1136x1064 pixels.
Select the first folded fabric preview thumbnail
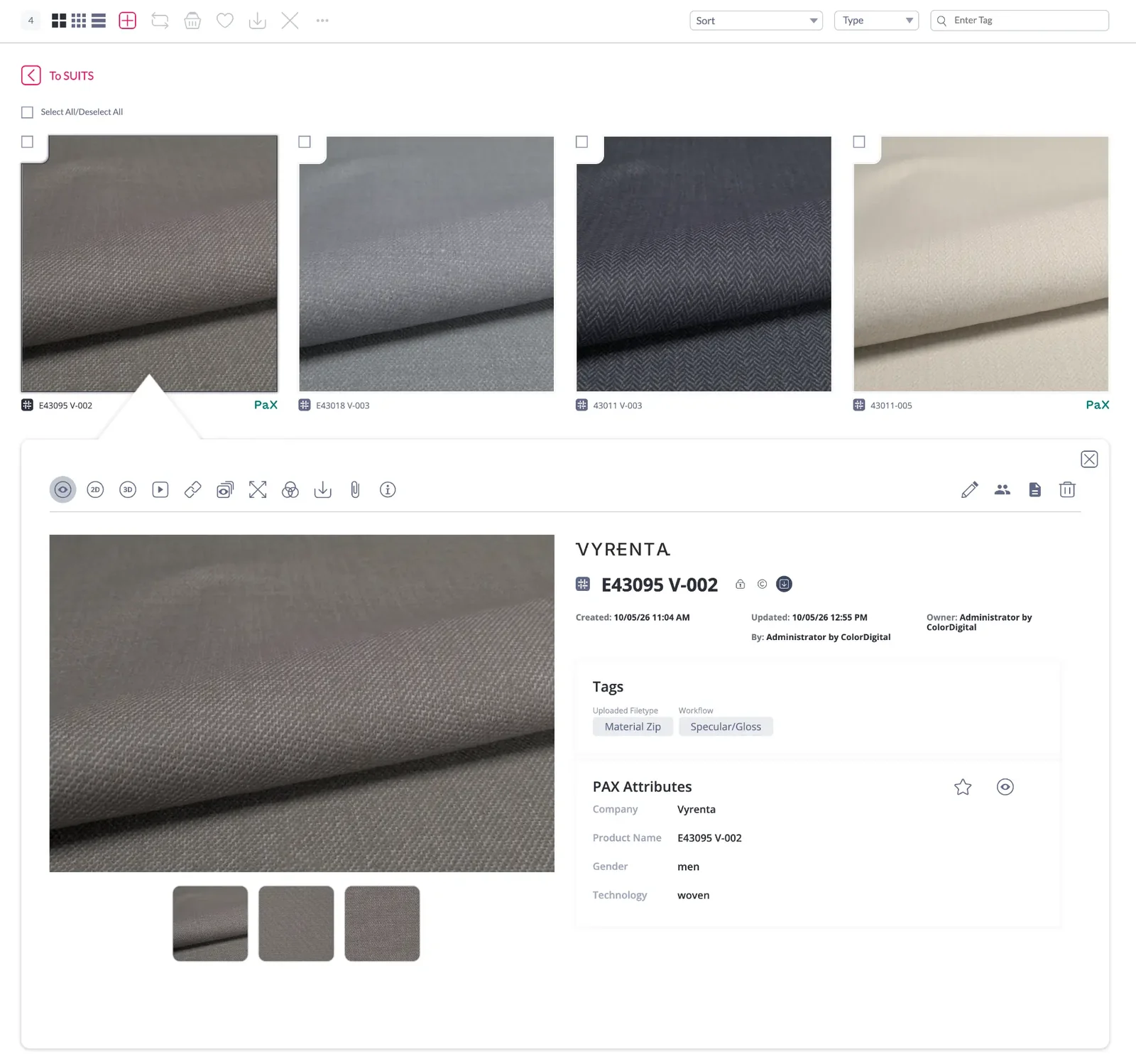210,923
